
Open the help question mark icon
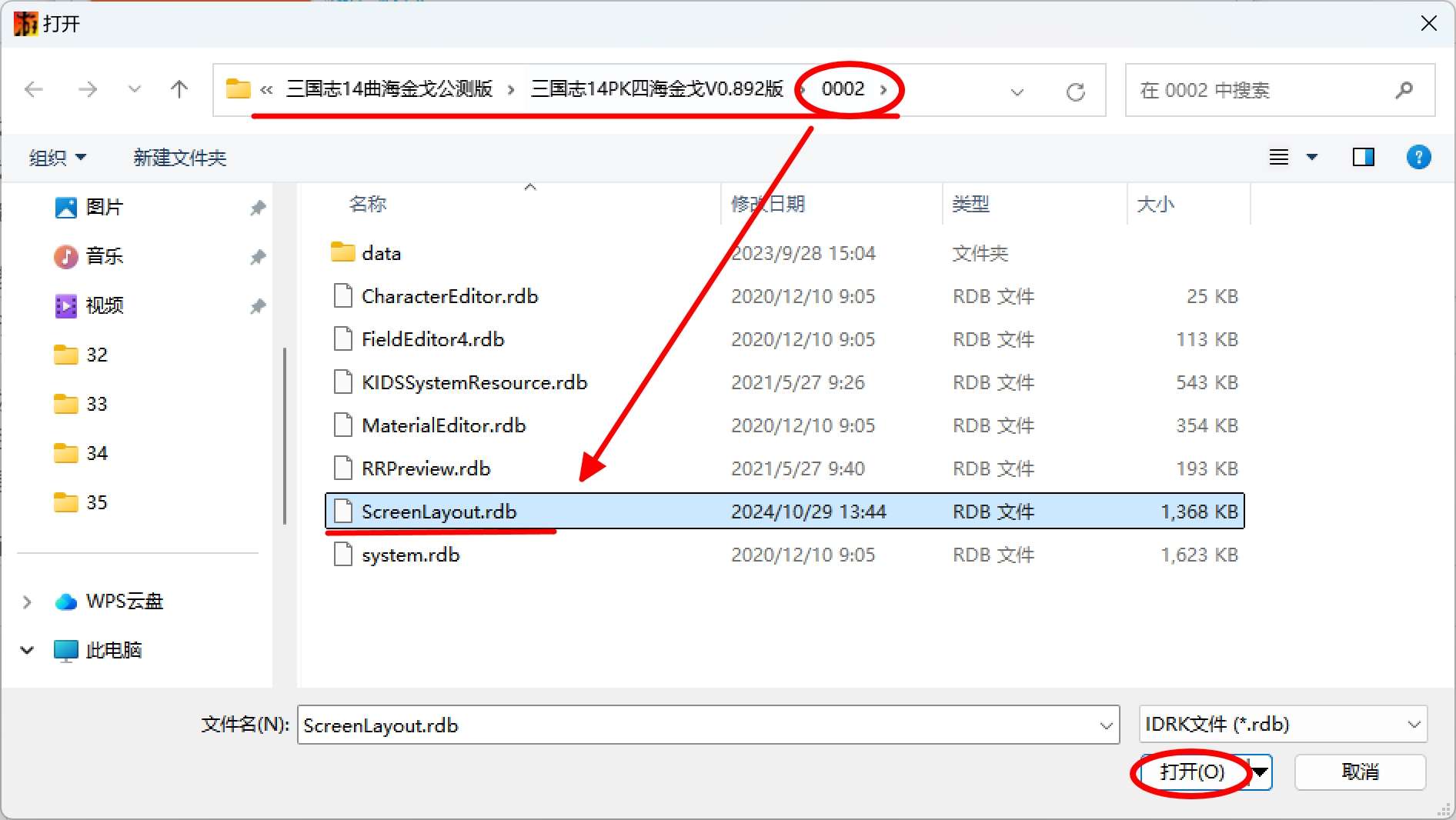coord(1418,157)
